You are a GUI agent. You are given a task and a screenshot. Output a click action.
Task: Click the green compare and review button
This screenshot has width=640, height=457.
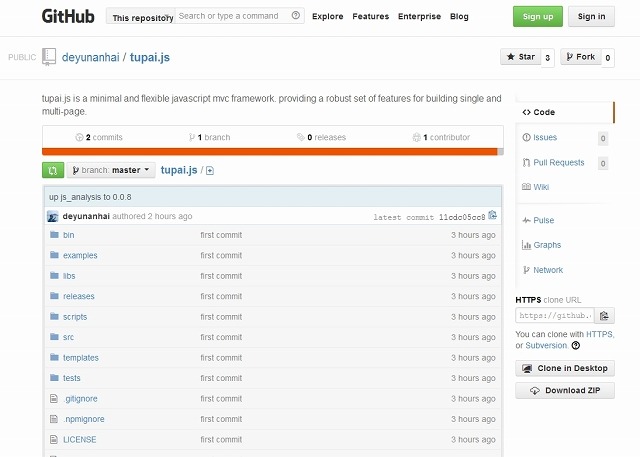(53, 170)
